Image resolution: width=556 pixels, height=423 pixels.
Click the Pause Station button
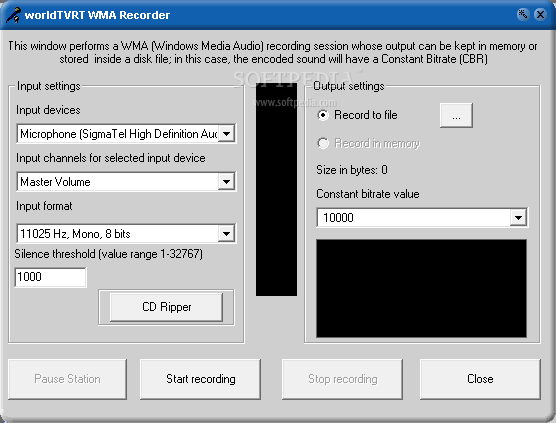[67, 379]
